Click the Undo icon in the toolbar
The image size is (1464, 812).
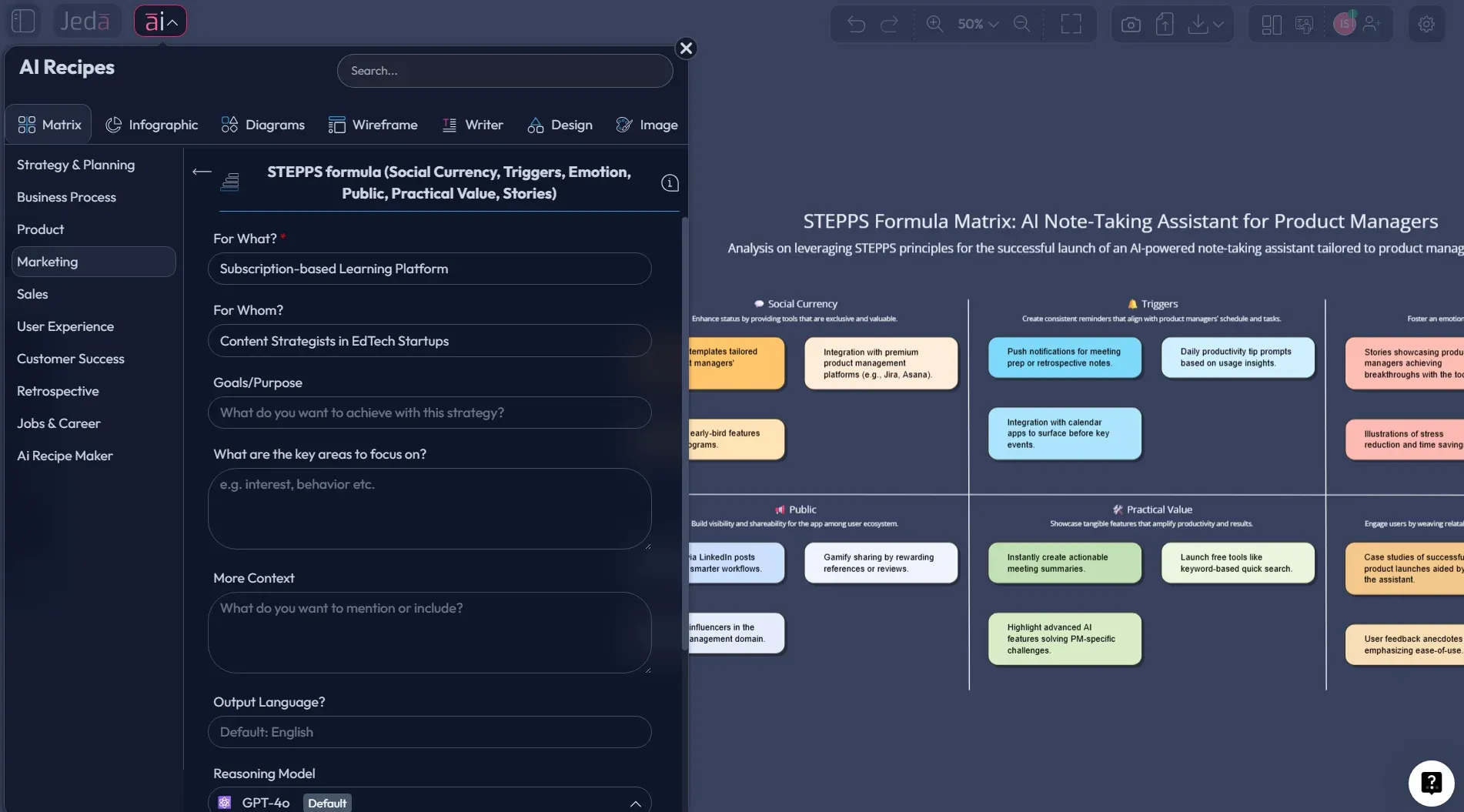[856, 24]
